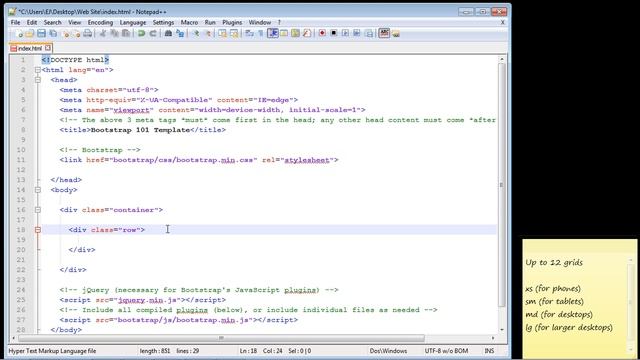Click line number 24 in the margin
The image size is (640, 360).
click(x=21, y=290)
